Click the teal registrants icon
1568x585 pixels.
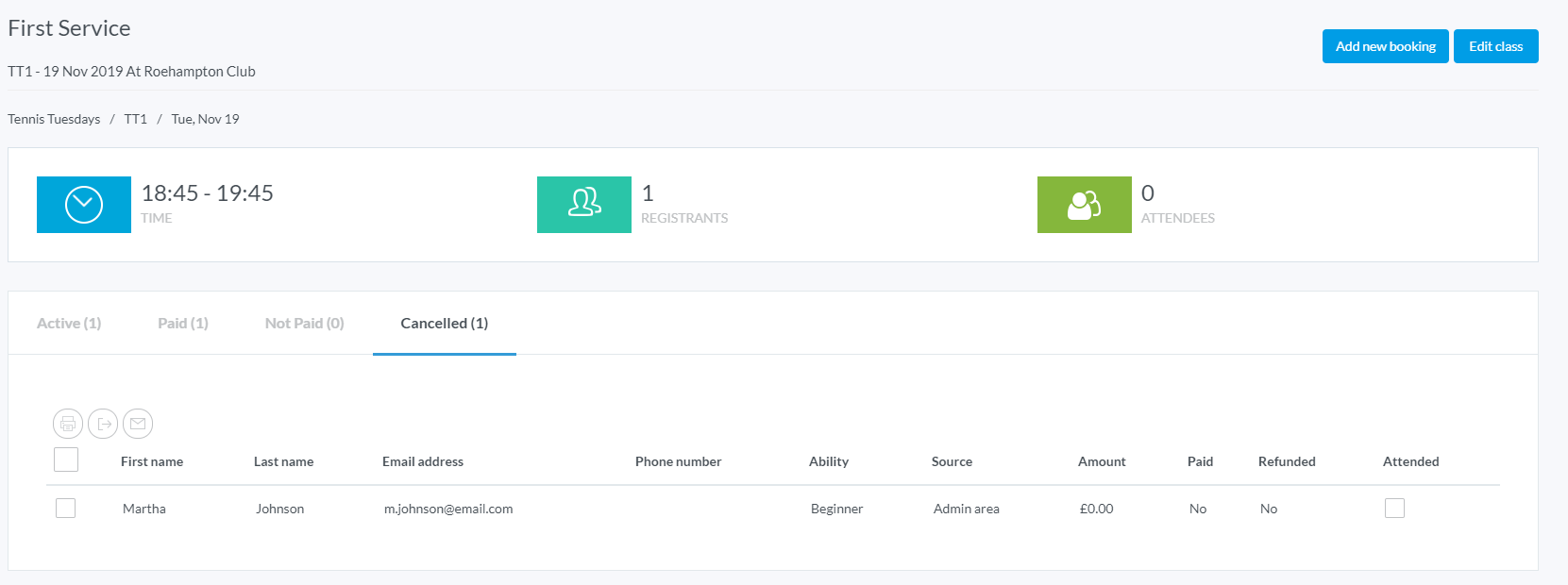(x=584, y=205)
